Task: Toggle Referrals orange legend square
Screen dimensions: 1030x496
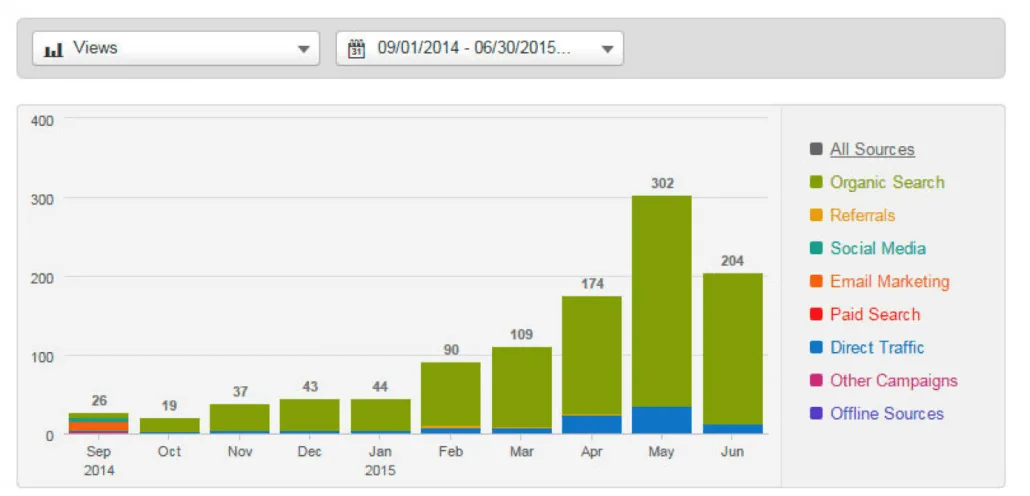Action: 816,216
